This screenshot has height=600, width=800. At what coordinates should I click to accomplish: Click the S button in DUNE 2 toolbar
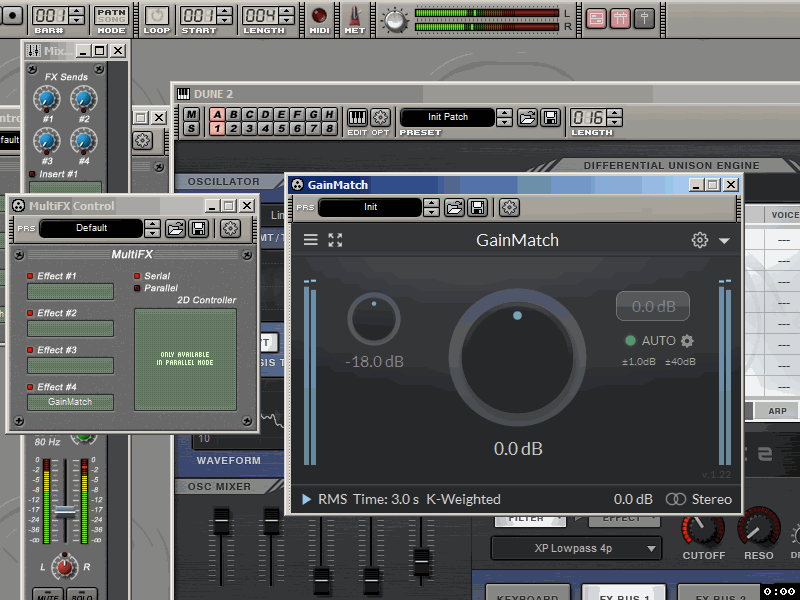pyautogui.click(x=191, y=129)
